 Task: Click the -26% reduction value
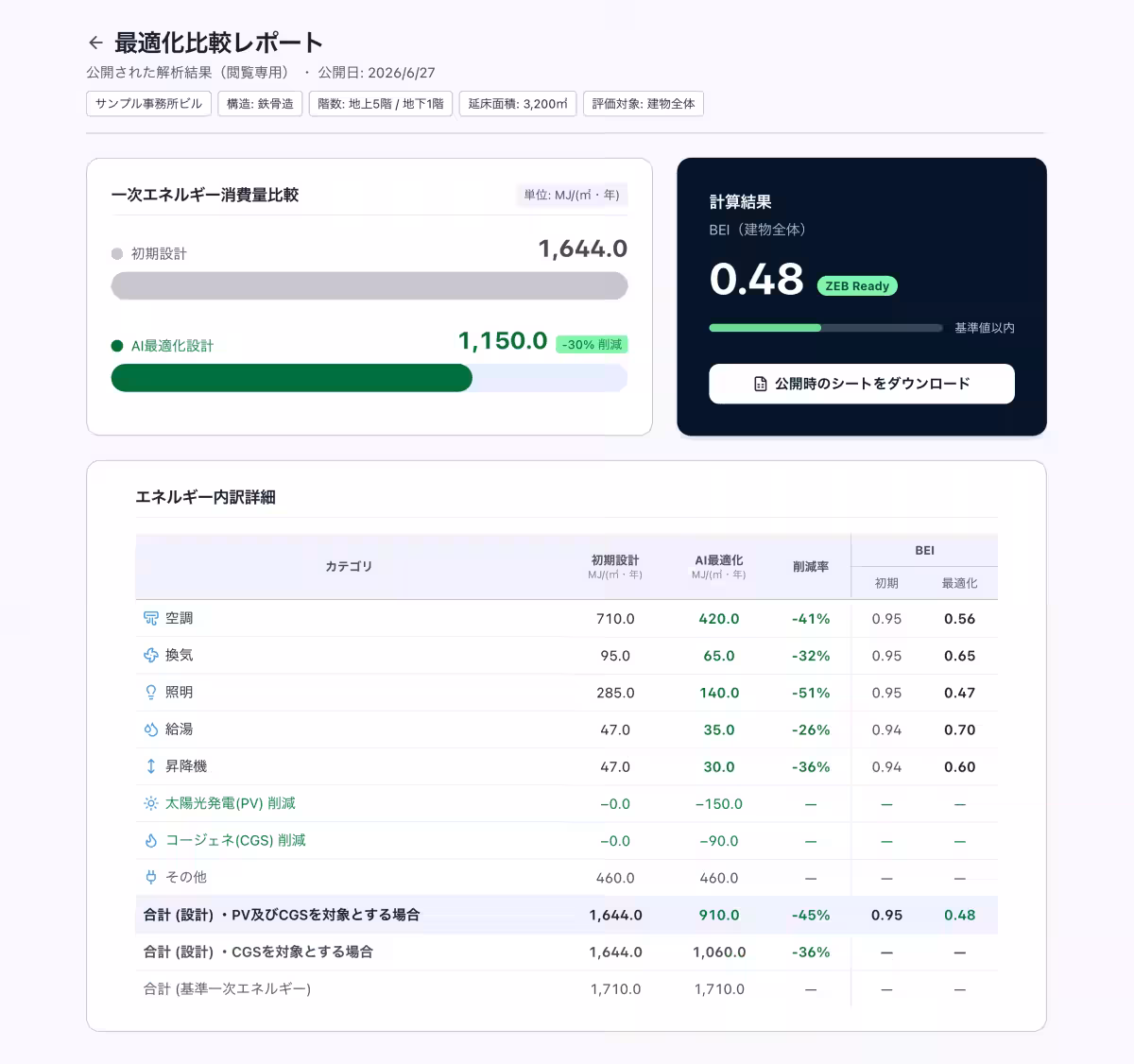coord(811,729)
